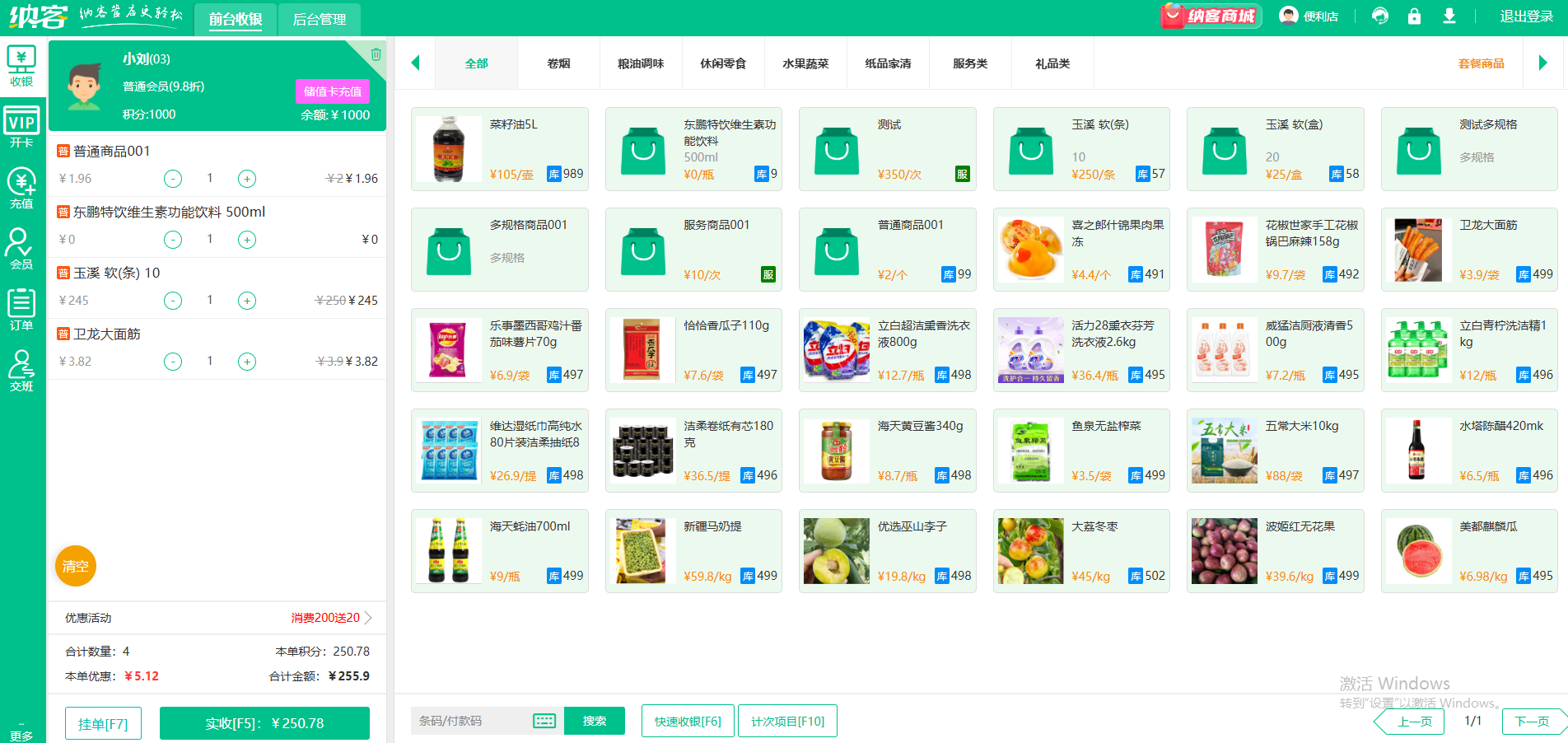Add 波姬红无花果 to cart
The image size is (1568, 743).
click(1276, 551)
